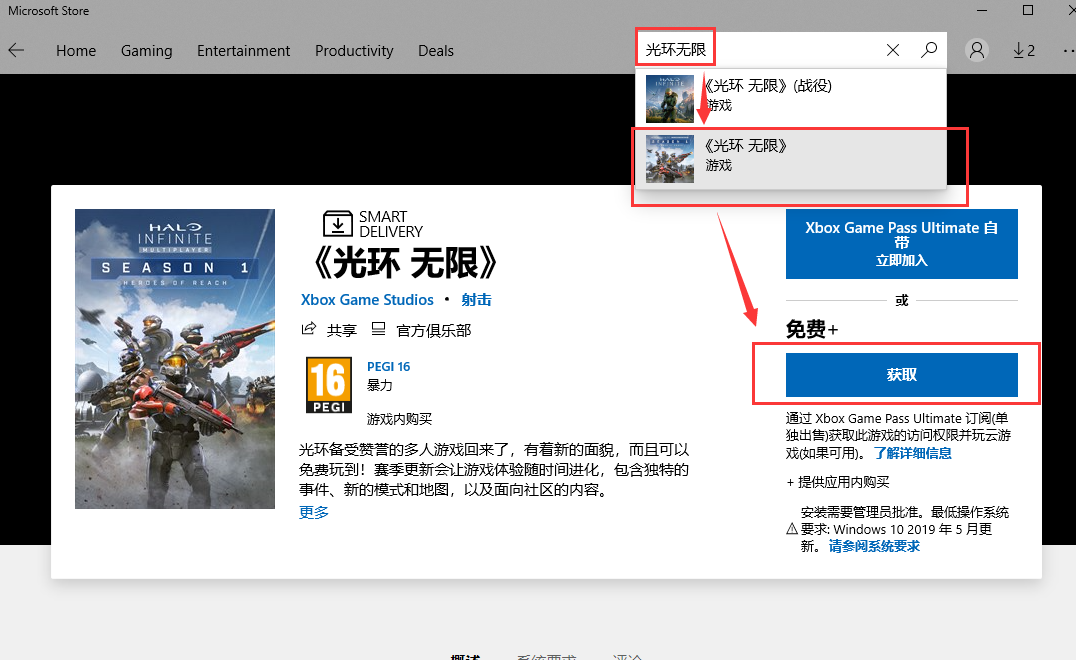Click the campaign suggestion thumbnail image
This screenshot has height=660, width=1076.
(x=670, y=99)
